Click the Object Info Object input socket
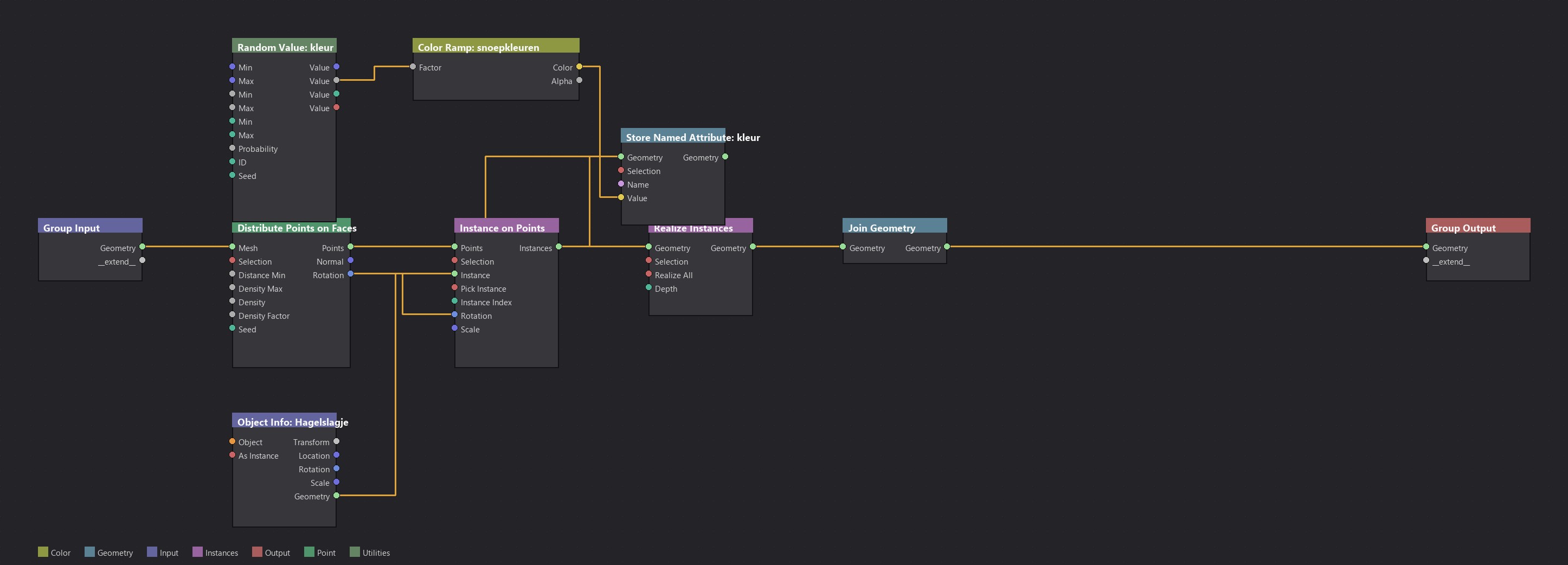This screenshot has height=565, width=1568. (x=232, y=441)
